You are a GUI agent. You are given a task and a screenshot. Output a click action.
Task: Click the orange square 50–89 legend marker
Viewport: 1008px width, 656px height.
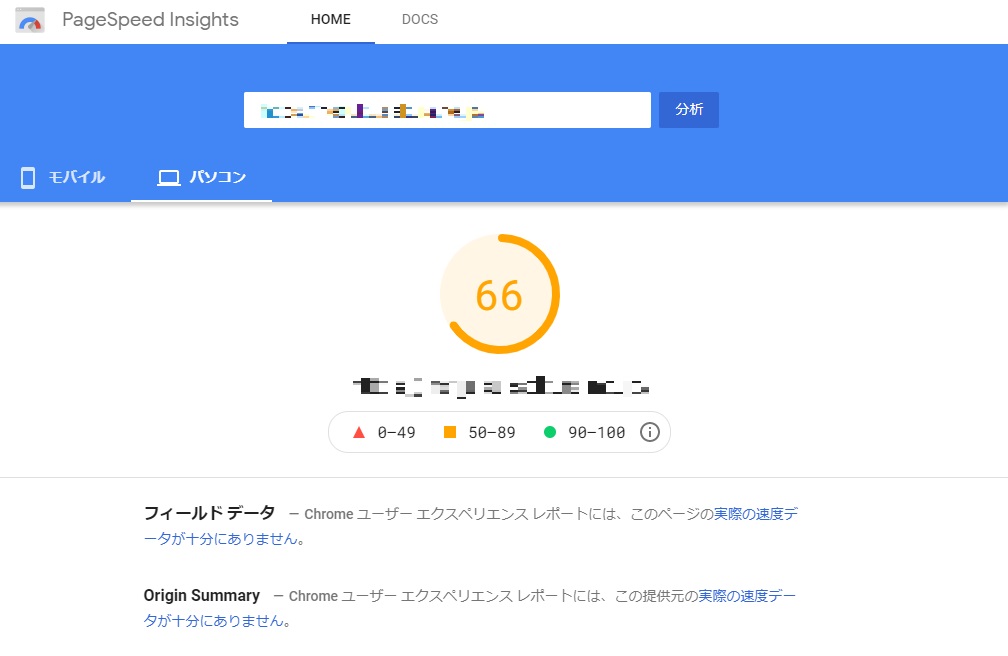click(450, 432)
